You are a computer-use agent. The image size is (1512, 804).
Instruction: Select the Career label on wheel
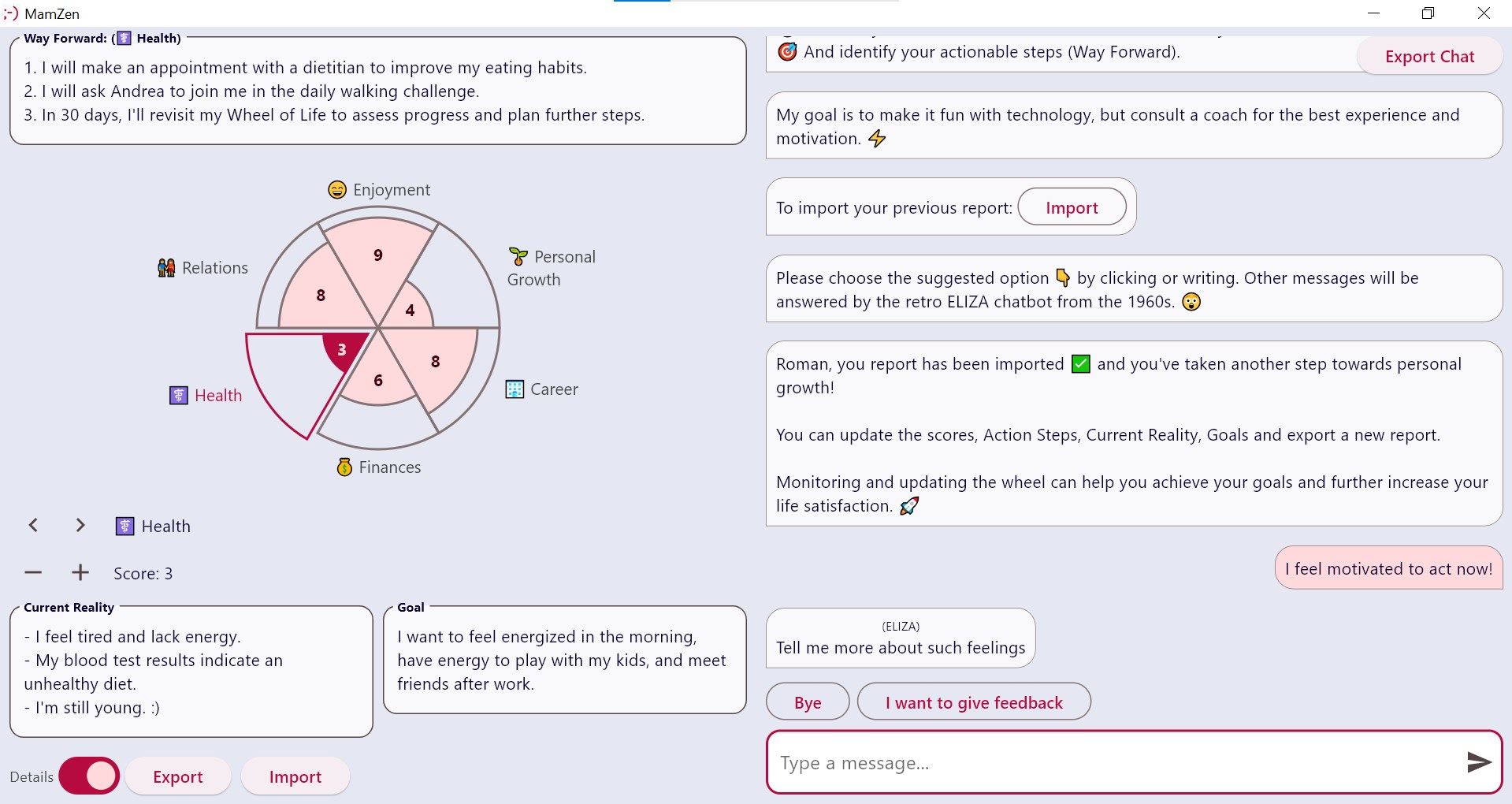click(542, 389)
